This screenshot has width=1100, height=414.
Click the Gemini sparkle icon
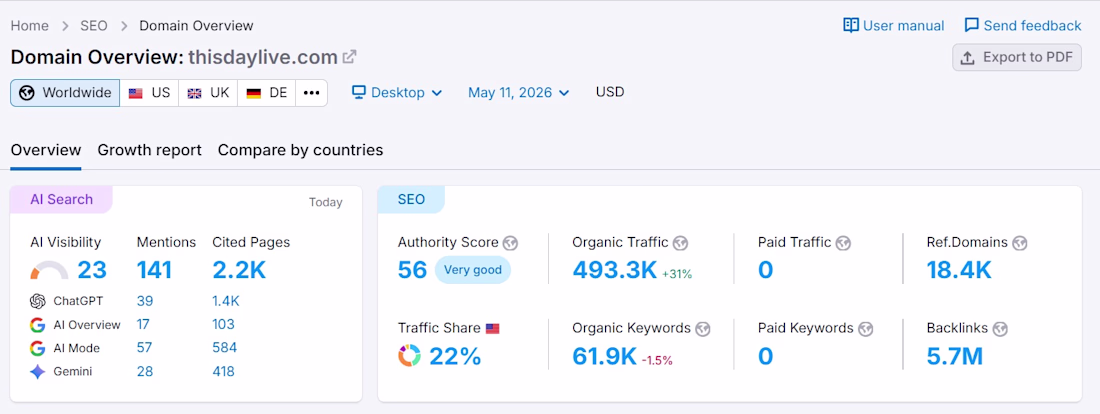[38, 372]
